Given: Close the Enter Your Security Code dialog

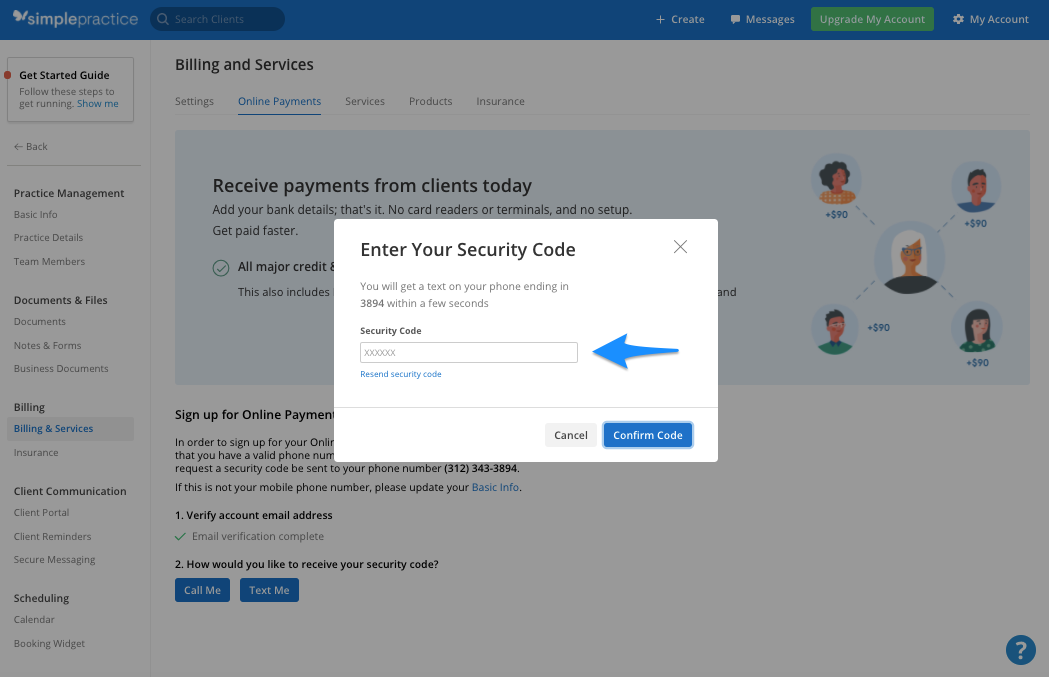Looking at the screenshot, I should click(680, 246).
